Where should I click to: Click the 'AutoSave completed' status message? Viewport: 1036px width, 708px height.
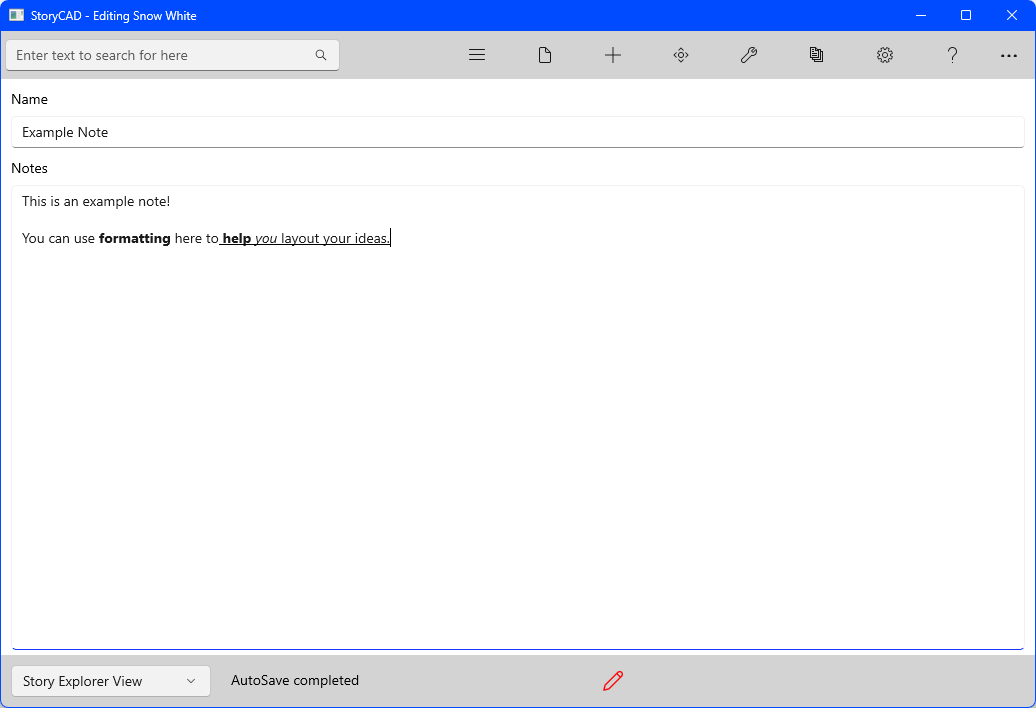coord(295,680)
